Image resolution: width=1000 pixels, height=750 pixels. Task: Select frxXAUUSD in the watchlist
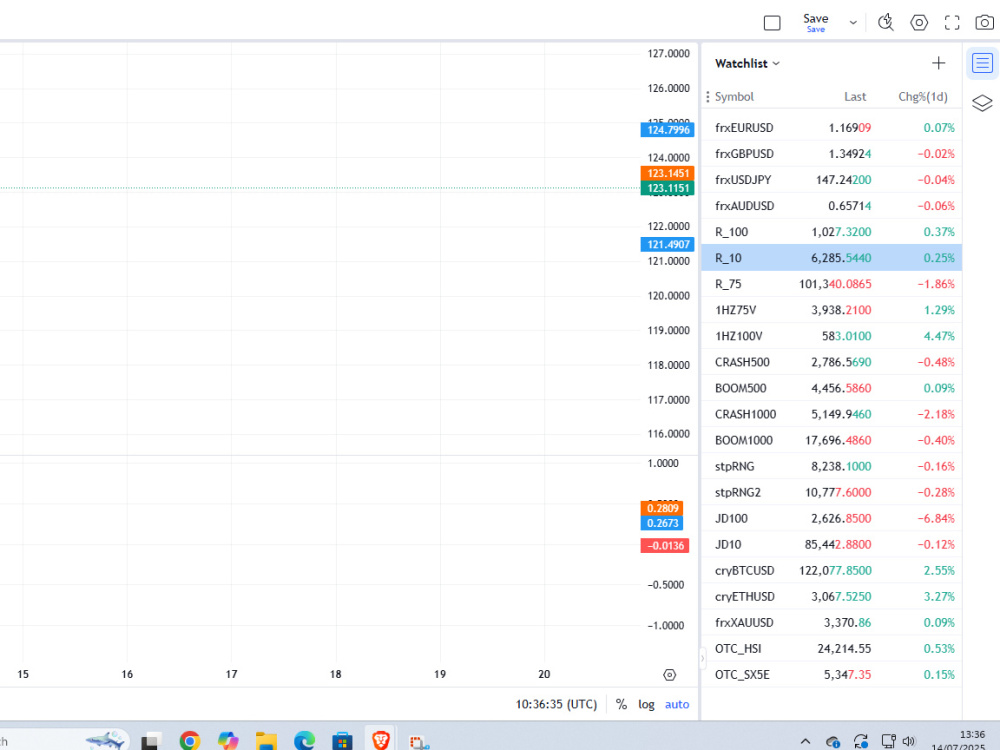point(831,622)
